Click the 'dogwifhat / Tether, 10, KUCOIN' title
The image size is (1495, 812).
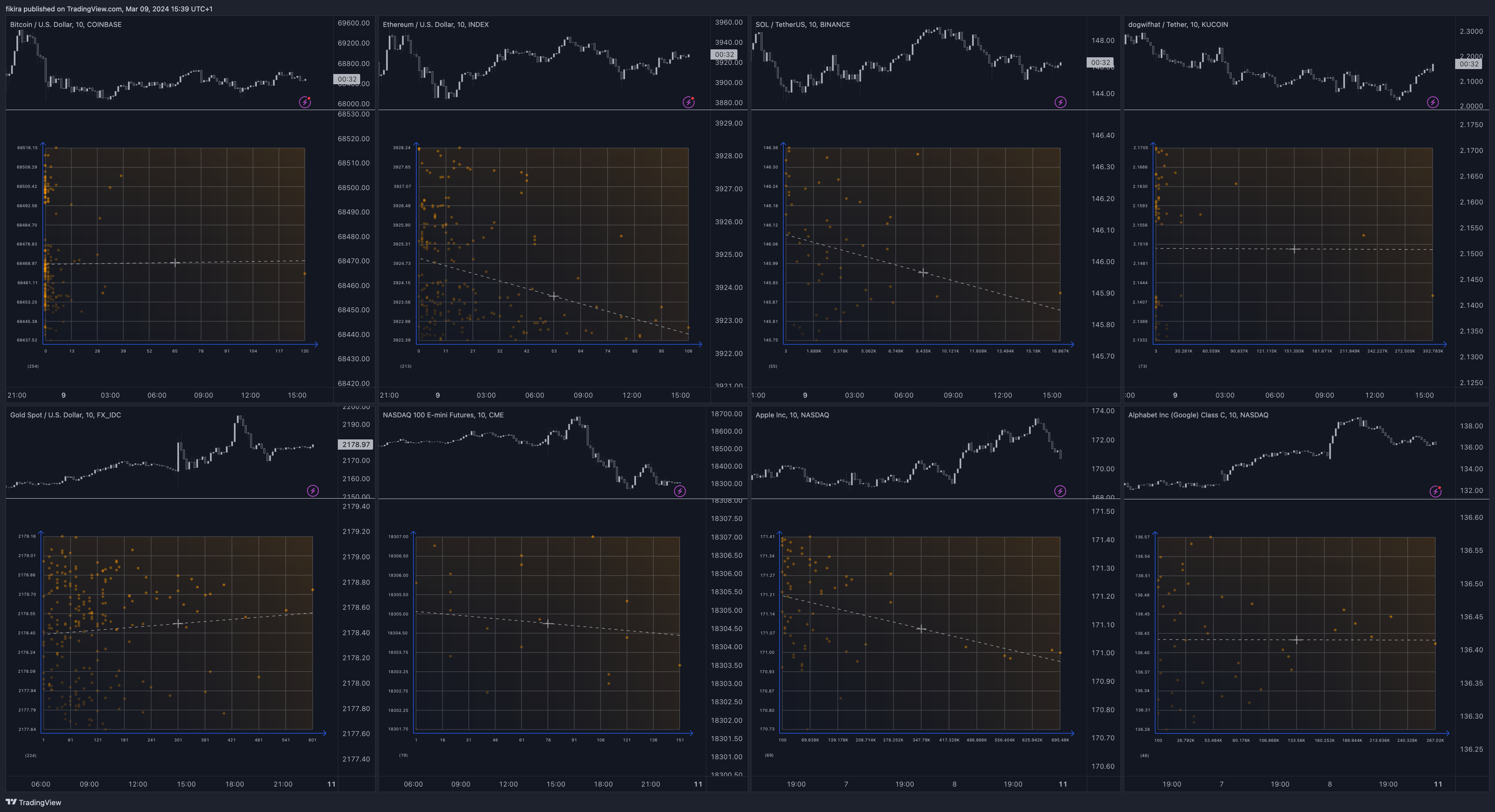point(1178,24)
